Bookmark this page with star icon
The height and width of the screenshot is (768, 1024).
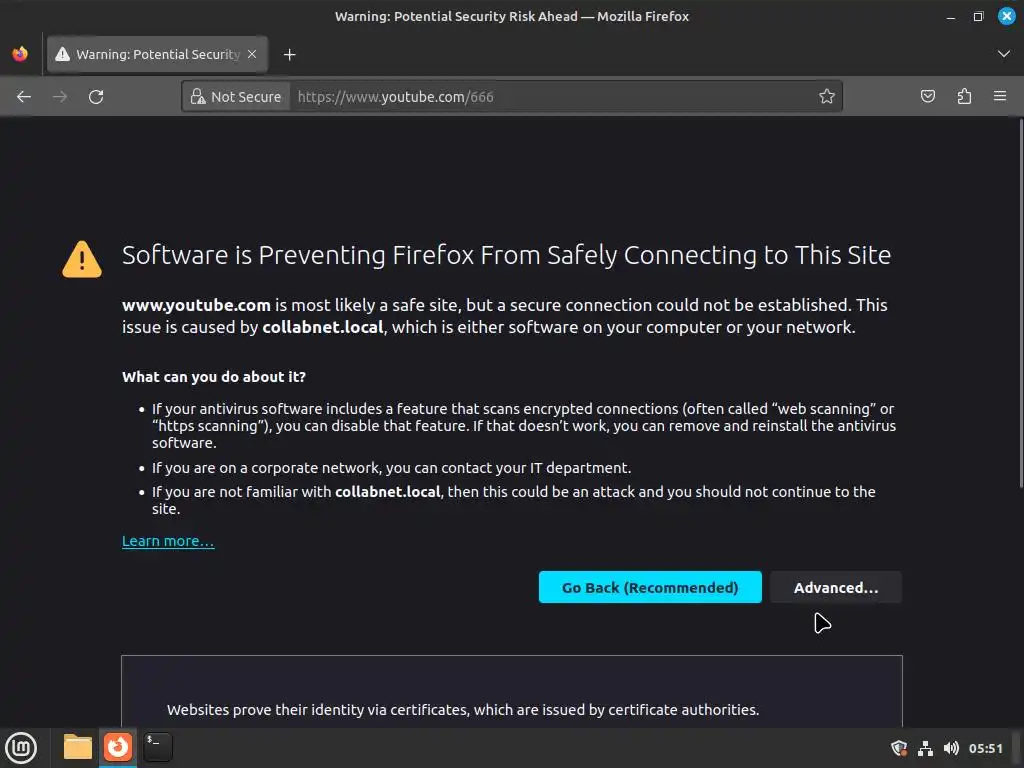[827, 97]
